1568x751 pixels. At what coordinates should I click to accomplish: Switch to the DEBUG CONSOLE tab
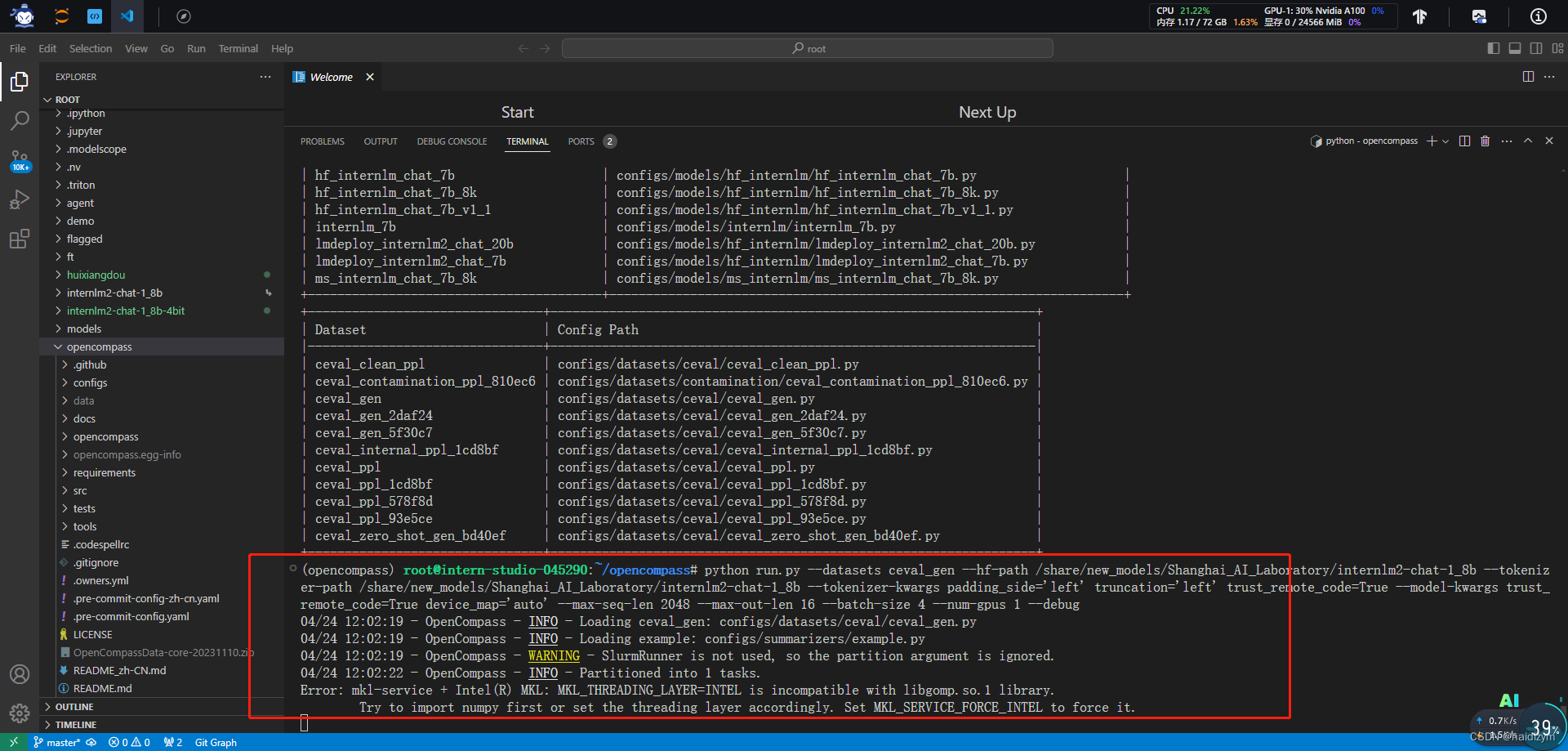(x=452, y=141)
